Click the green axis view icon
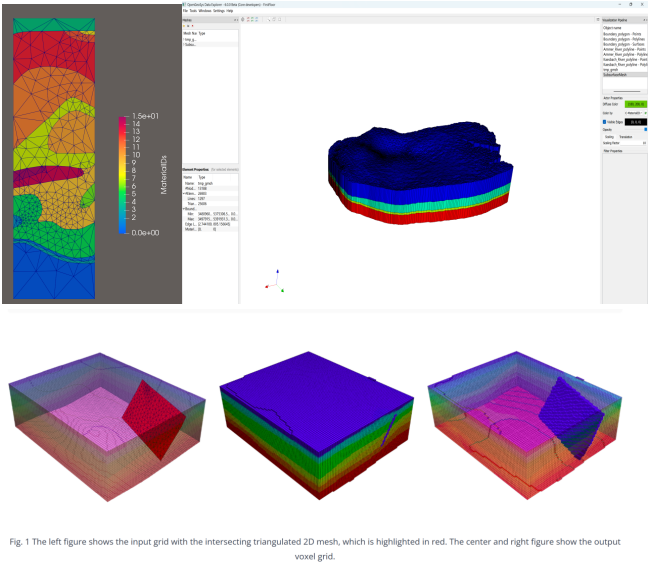661x563 pixels. (x=252, y=19)
